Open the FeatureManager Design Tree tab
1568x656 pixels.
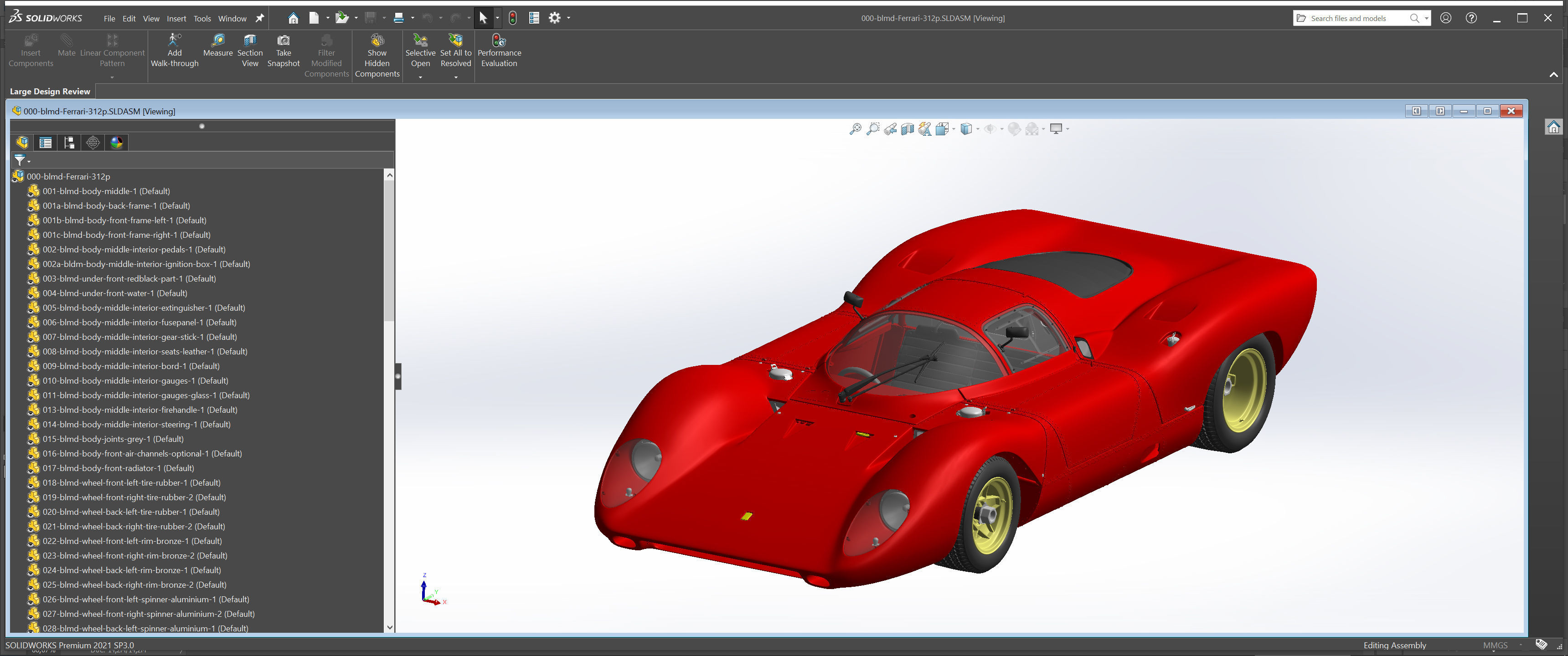tap(22, 143)
